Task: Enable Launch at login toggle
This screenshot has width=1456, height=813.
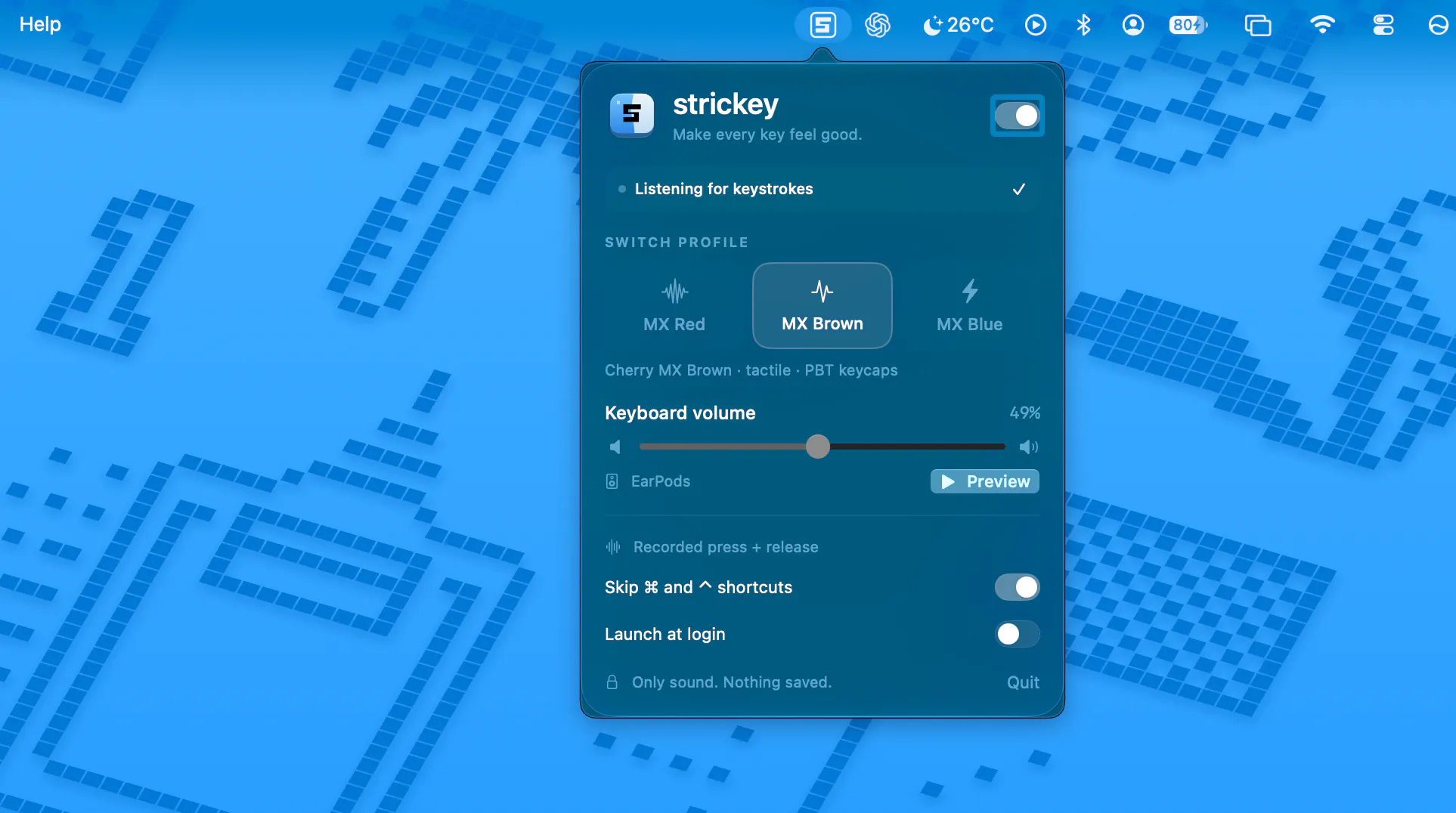Action: point(1017,634)
